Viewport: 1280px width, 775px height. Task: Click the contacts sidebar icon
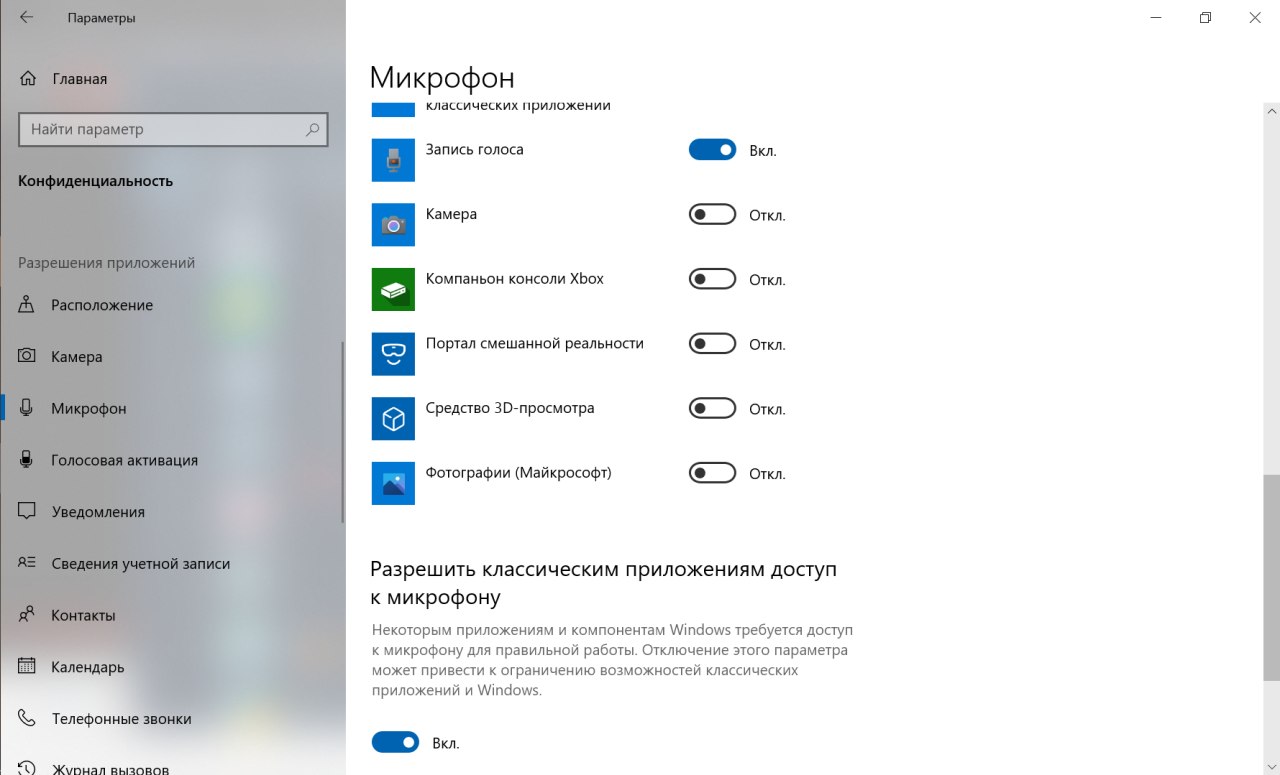27,615
